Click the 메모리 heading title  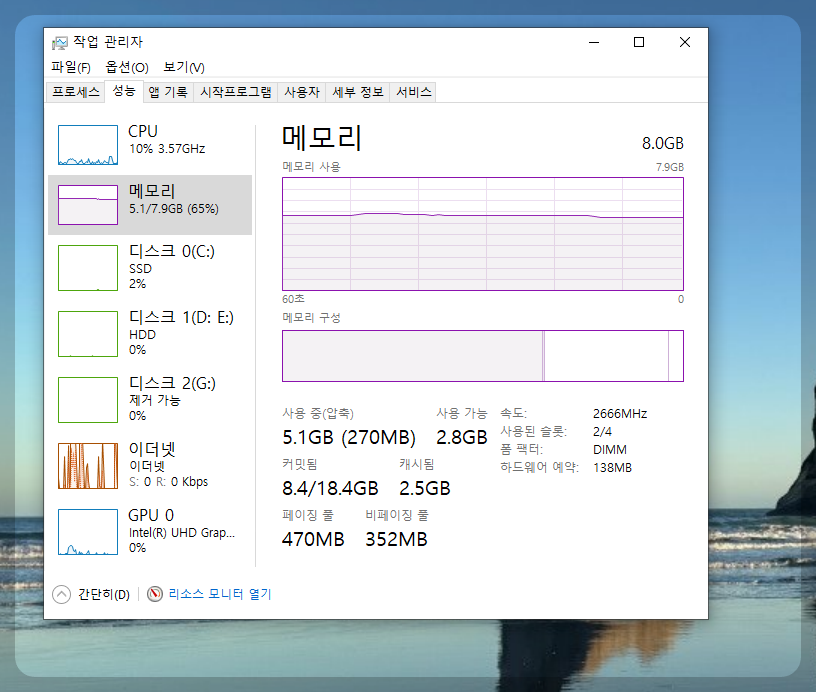click(322, 138)
